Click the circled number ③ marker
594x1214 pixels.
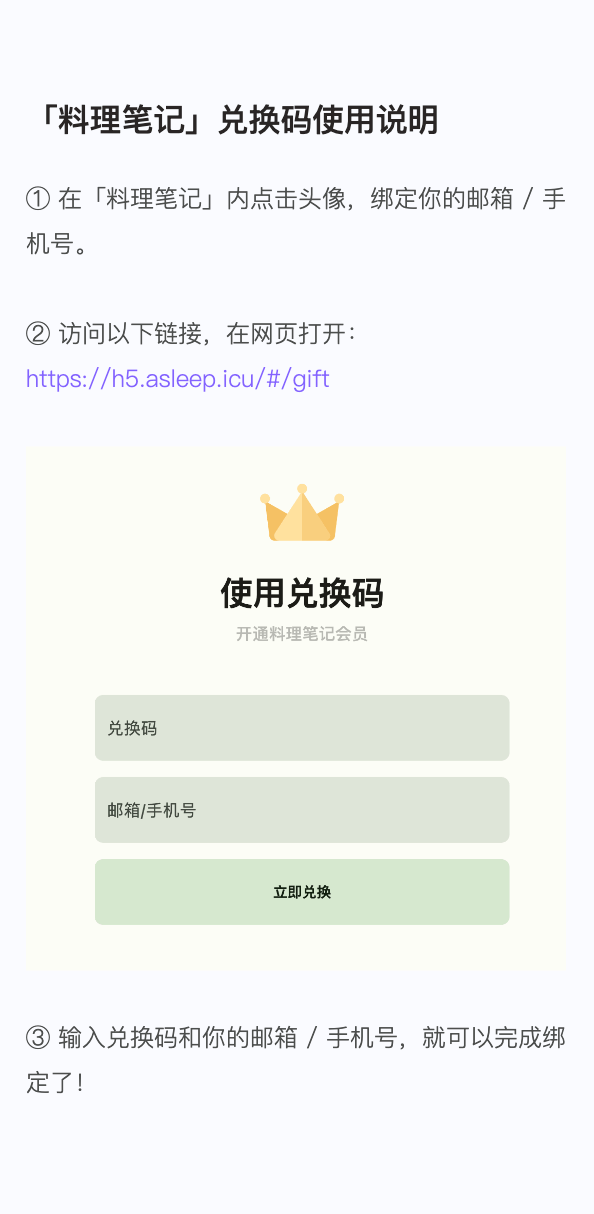click(38, 1037)
